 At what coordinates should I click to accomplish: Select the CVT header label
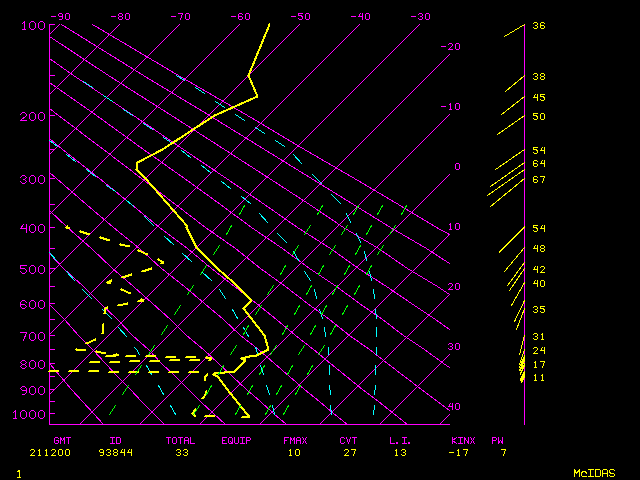click(x=348, y=440)
